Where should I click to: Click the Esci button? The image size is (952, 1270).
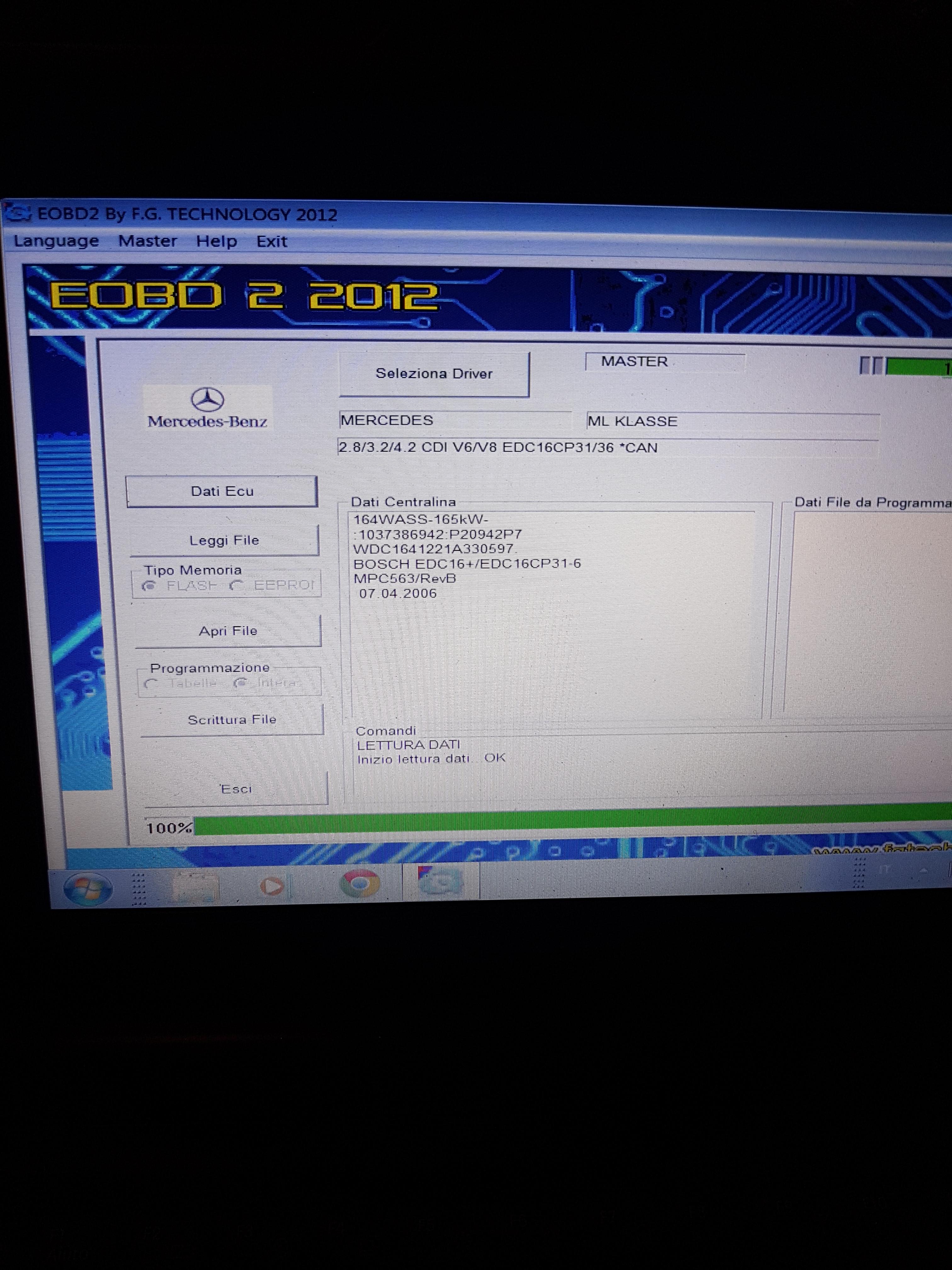[x=236, y=789]
